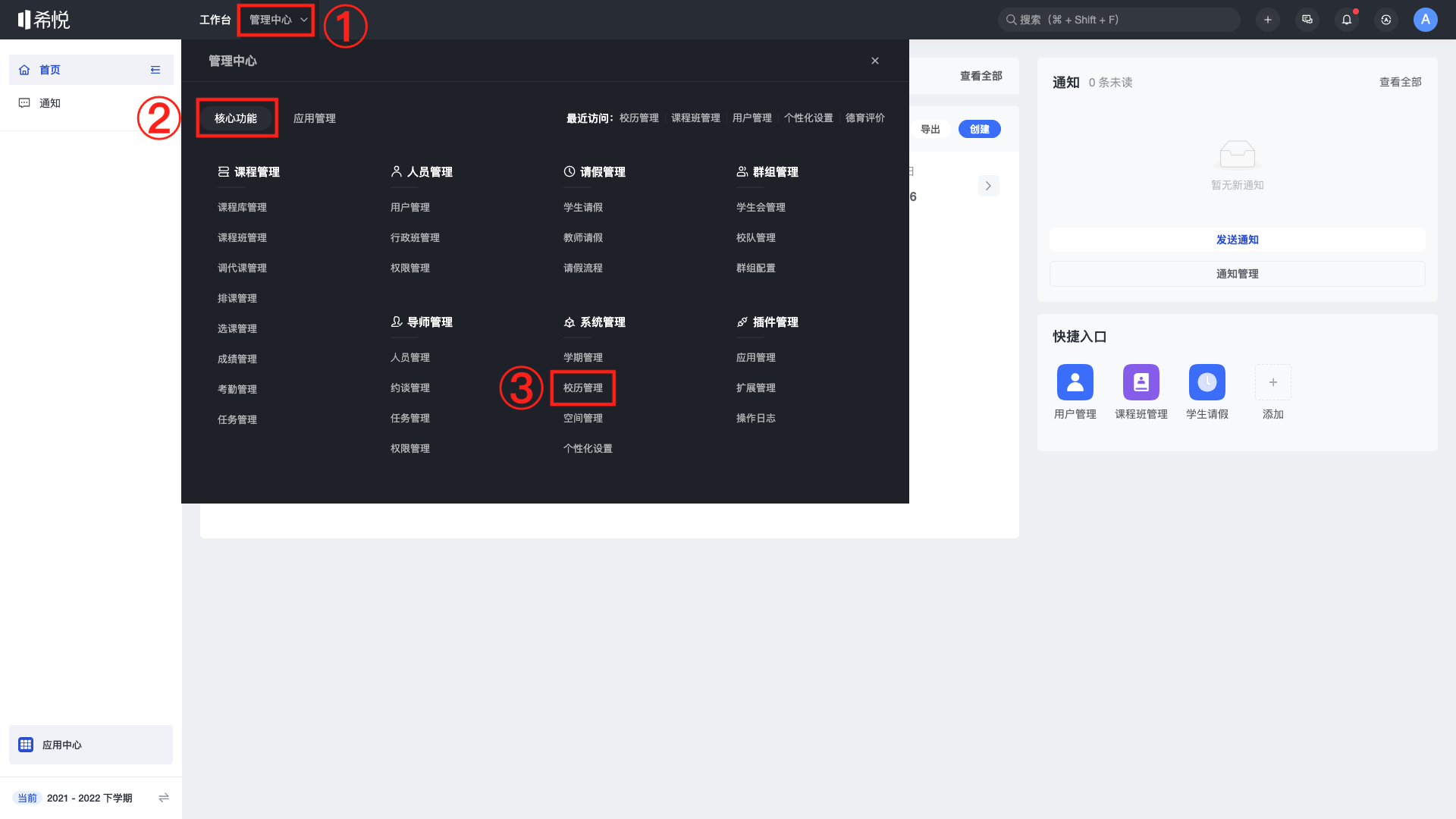Open 行政班管理
Image resolution: width=1456 pixels, height=819 pixels.
[x=415, y=237]
